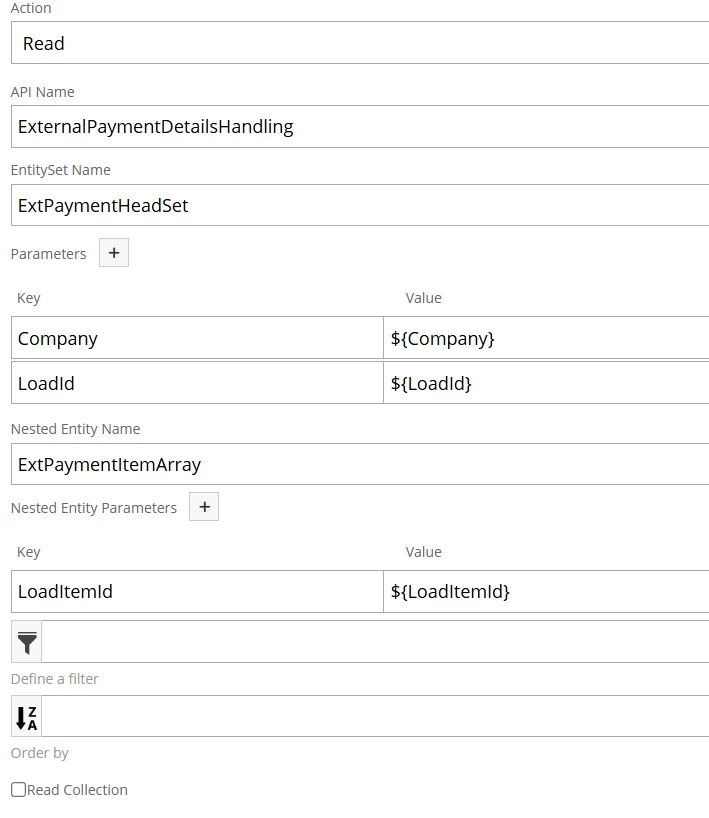Edit the API Name field
709x818 pixels.
point(360,127)
